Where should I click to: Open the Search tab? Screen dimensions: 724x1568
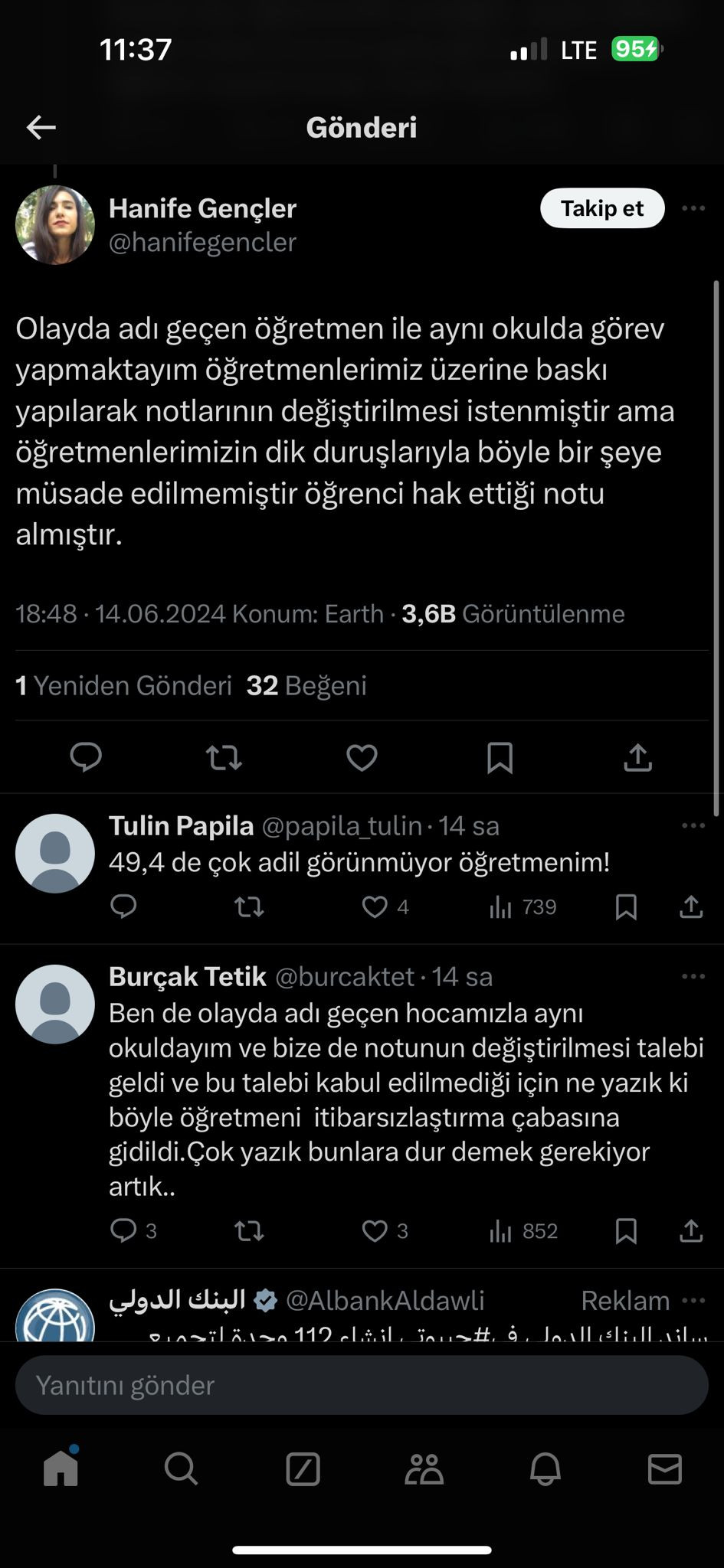181,1469
